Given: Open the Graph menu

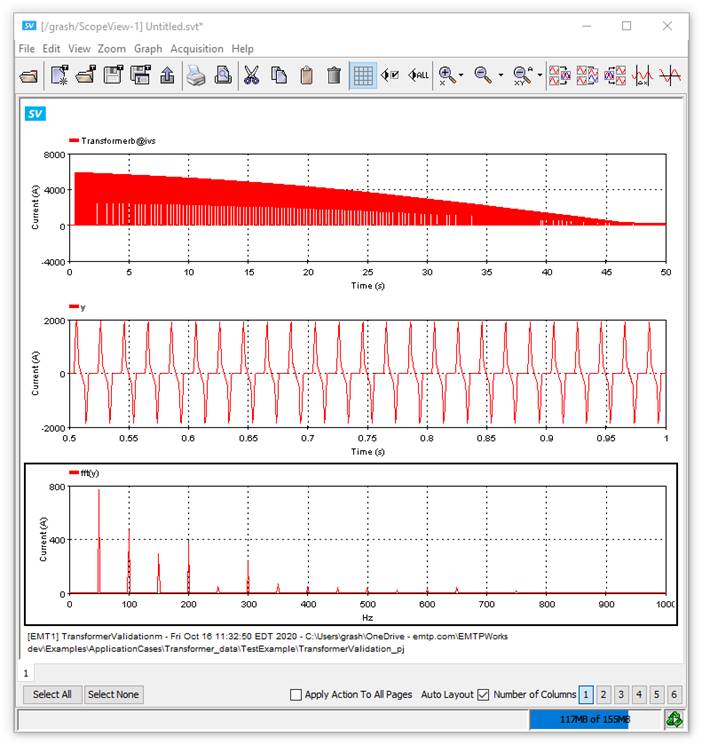Looking at the screenshot, I should pos(148,48).
